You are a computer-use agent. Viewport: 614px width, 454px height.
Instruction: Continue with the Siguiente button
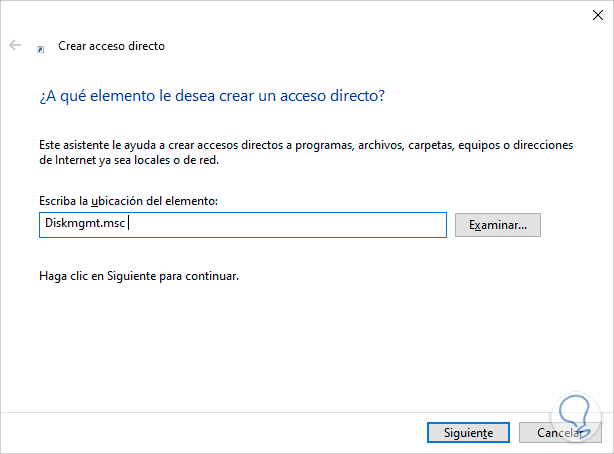tap(461, 433)
